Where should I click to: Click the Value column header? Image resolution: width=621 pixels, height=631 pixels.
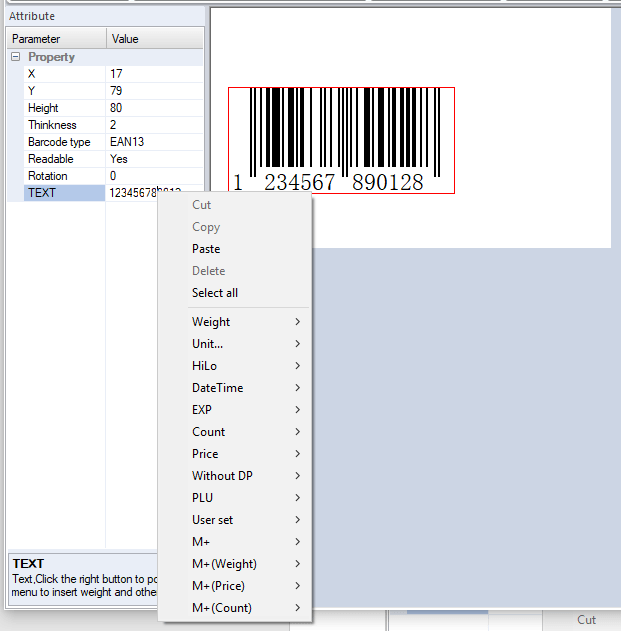155,39
